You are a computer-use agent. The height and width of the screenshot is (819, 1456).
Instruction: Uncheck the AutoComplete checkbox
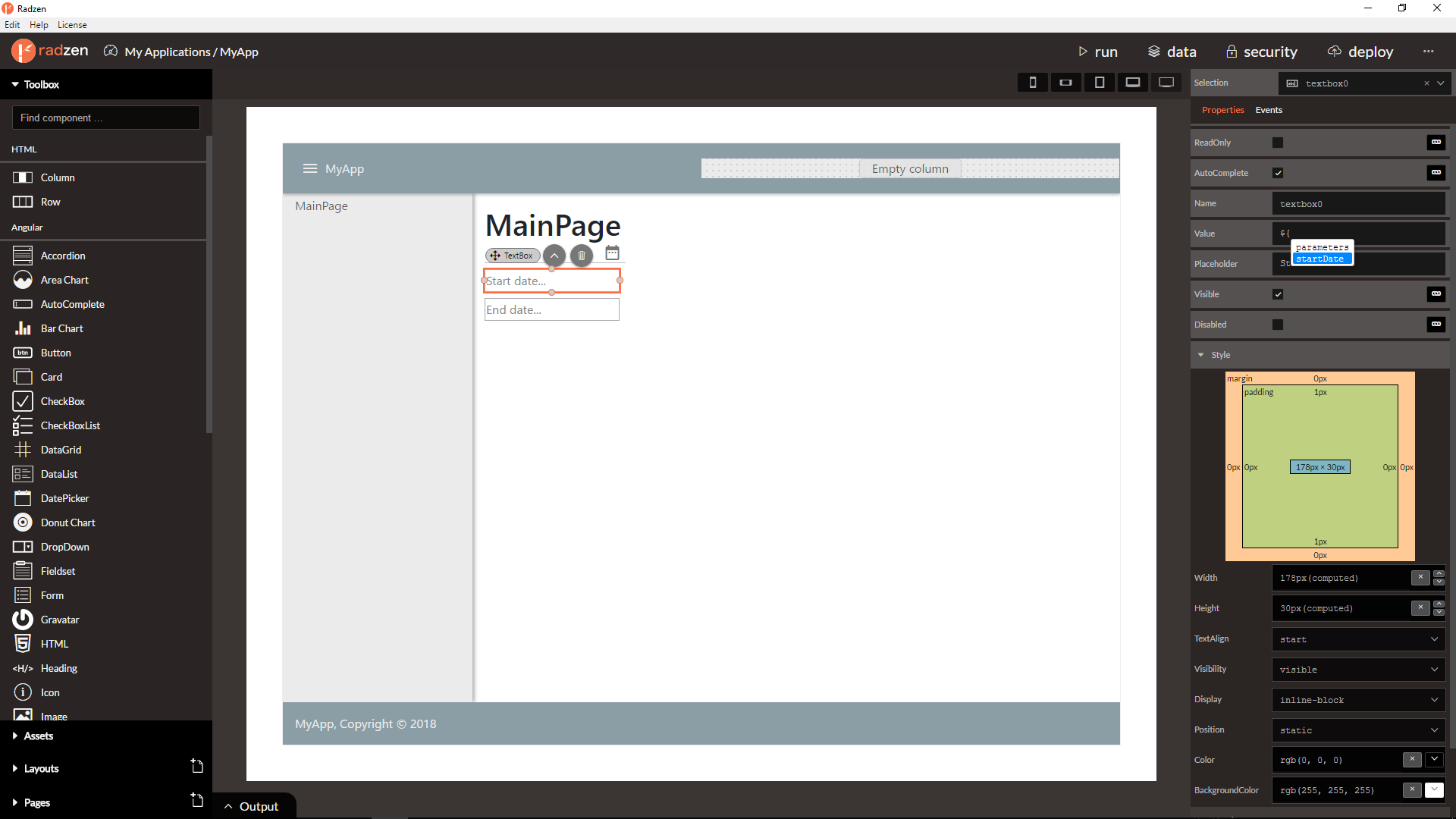[1278, 173]
